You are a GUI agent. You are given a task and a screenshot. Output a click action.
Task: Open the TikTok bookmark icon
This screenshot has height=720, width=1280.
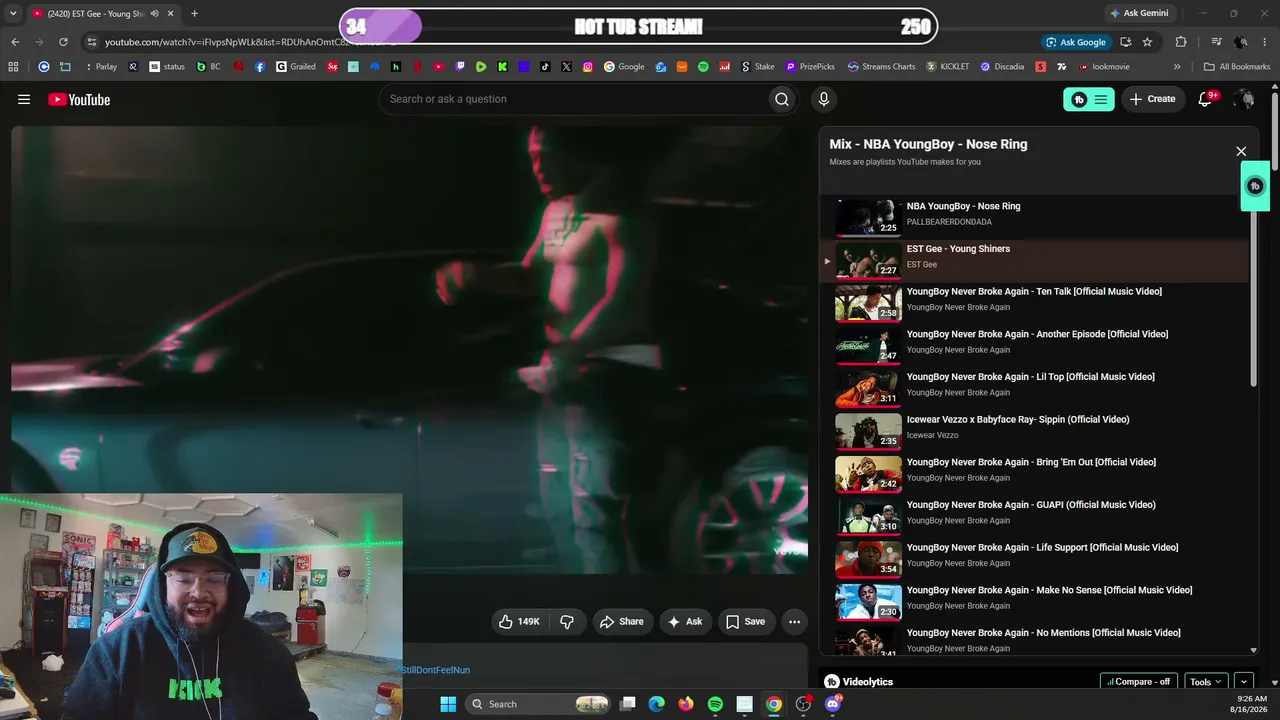coord(545,67)
